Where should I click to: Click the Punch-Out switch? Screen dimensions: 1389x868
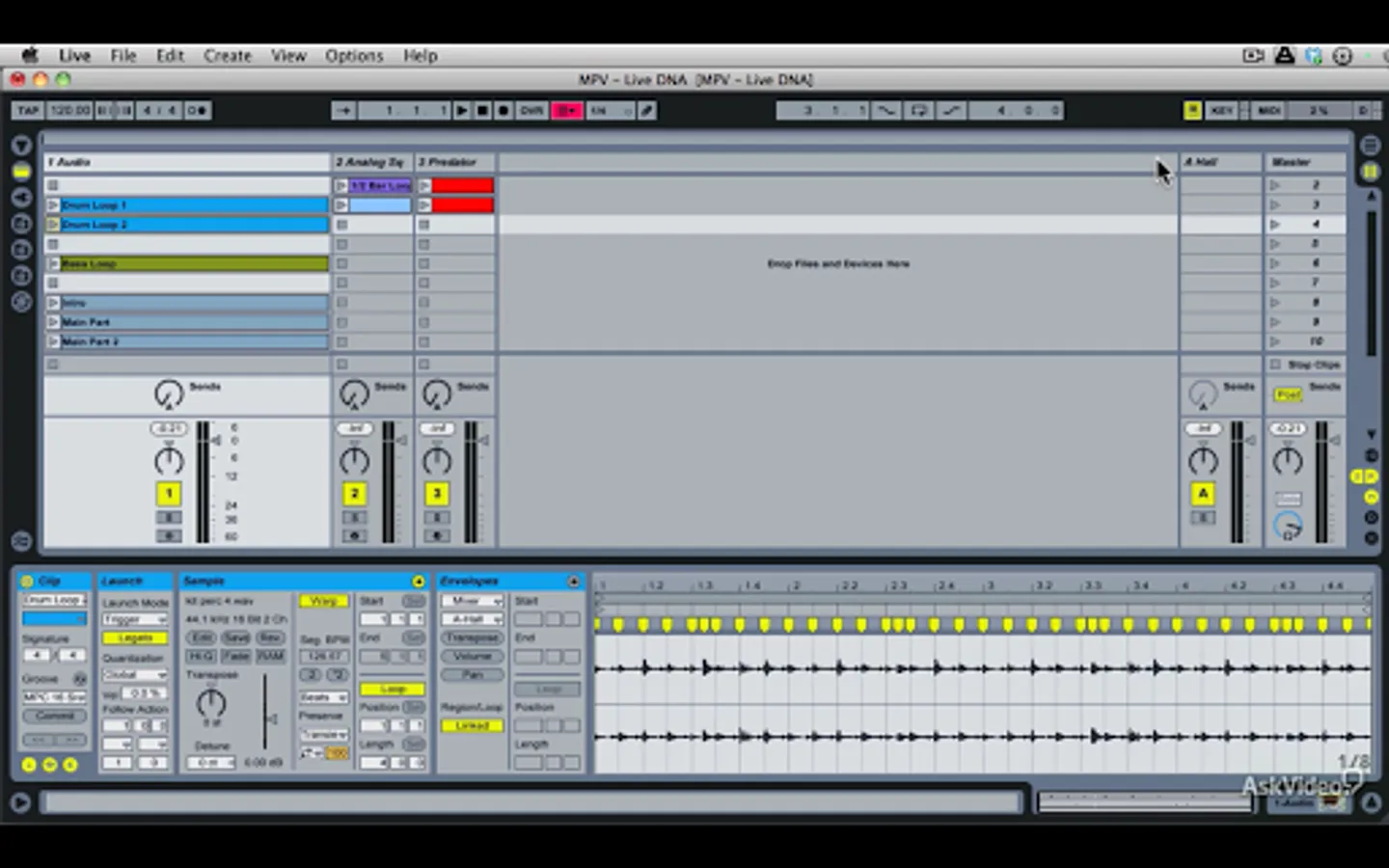(x=951, y=111)
